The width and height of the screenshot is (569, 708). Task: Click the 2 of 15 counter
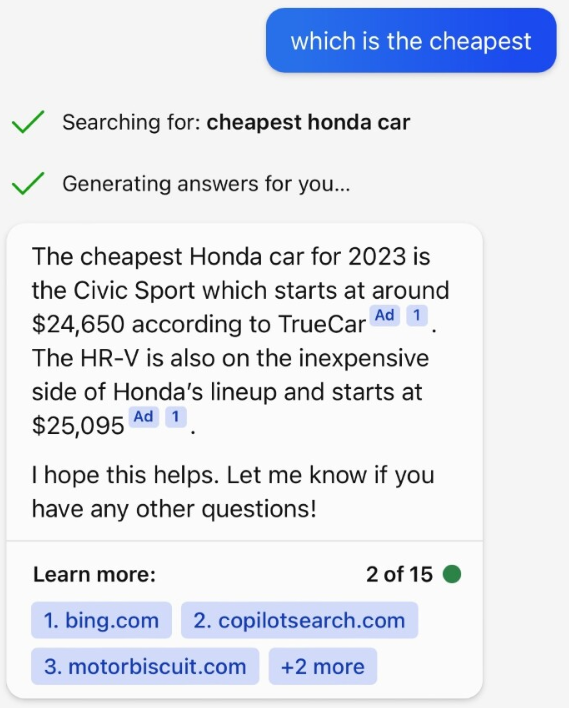pyautogui.click(x=399, y=574)
